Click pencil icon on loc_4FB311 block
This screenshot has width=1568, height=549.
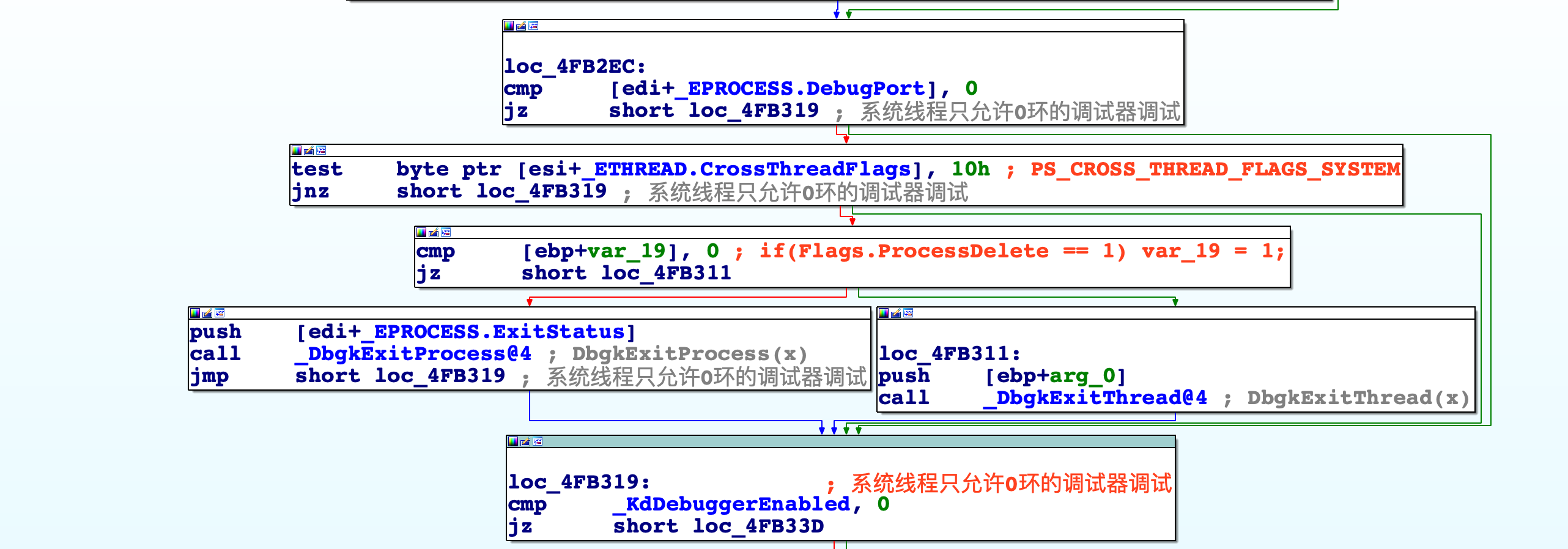896,313
